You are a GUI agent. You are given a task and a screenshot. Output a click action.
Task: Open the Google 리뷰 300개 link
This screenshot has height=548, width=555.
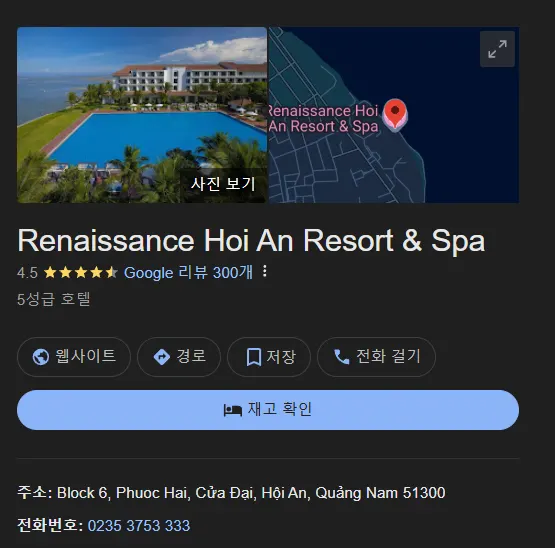click(x=188, y=273)
